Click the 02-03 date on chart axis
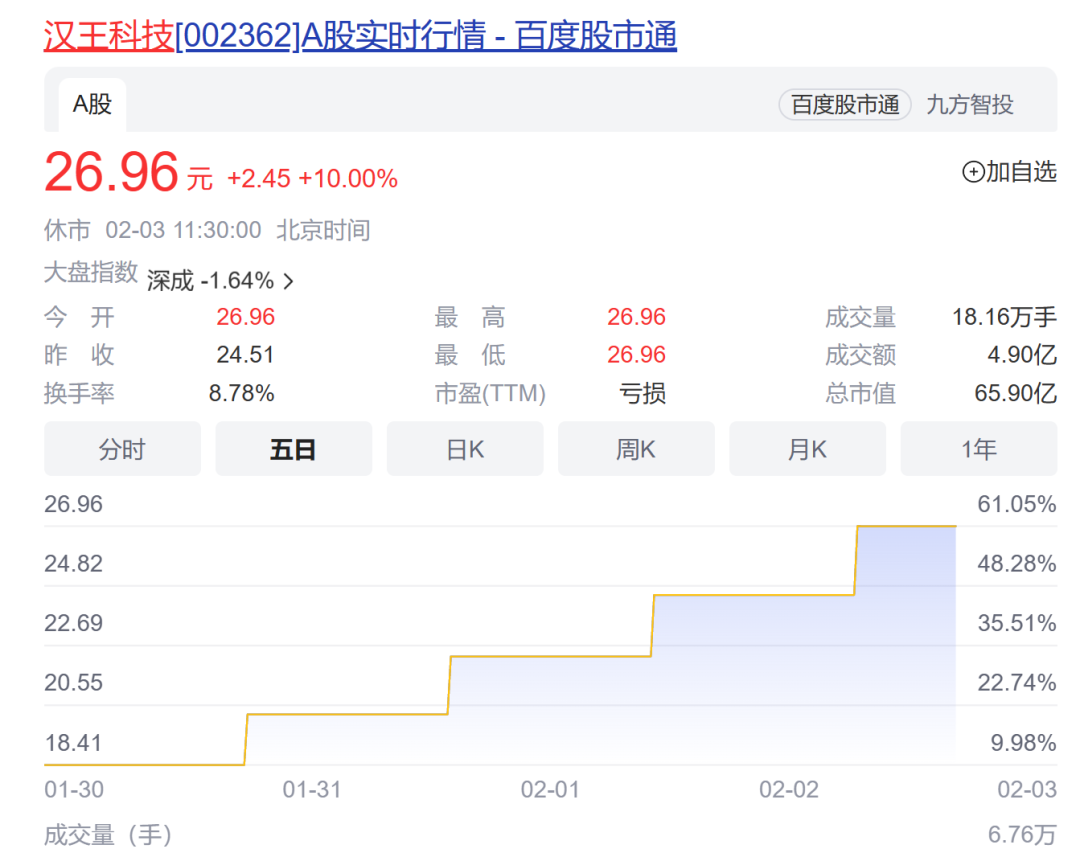 (1027, 789)
